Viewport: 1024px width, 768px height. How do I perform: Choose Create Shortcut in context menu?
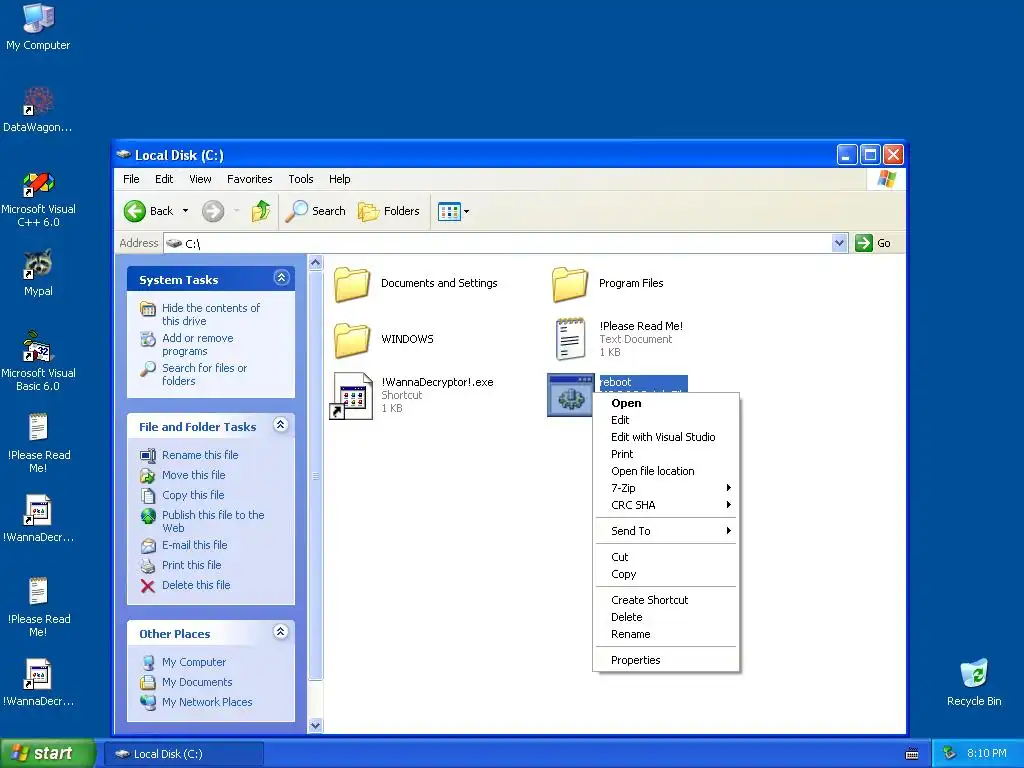point(666,600)
